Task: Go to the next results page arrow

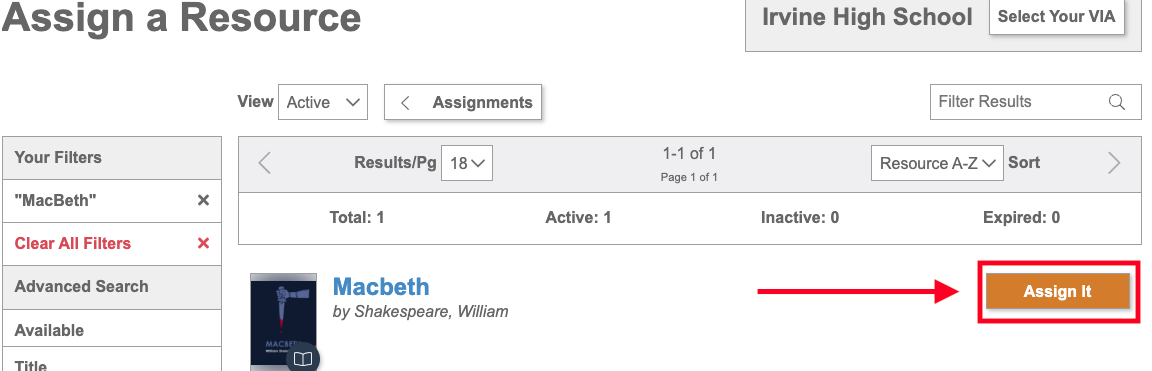Action: pyautogui.click(x=1114, y=162)
